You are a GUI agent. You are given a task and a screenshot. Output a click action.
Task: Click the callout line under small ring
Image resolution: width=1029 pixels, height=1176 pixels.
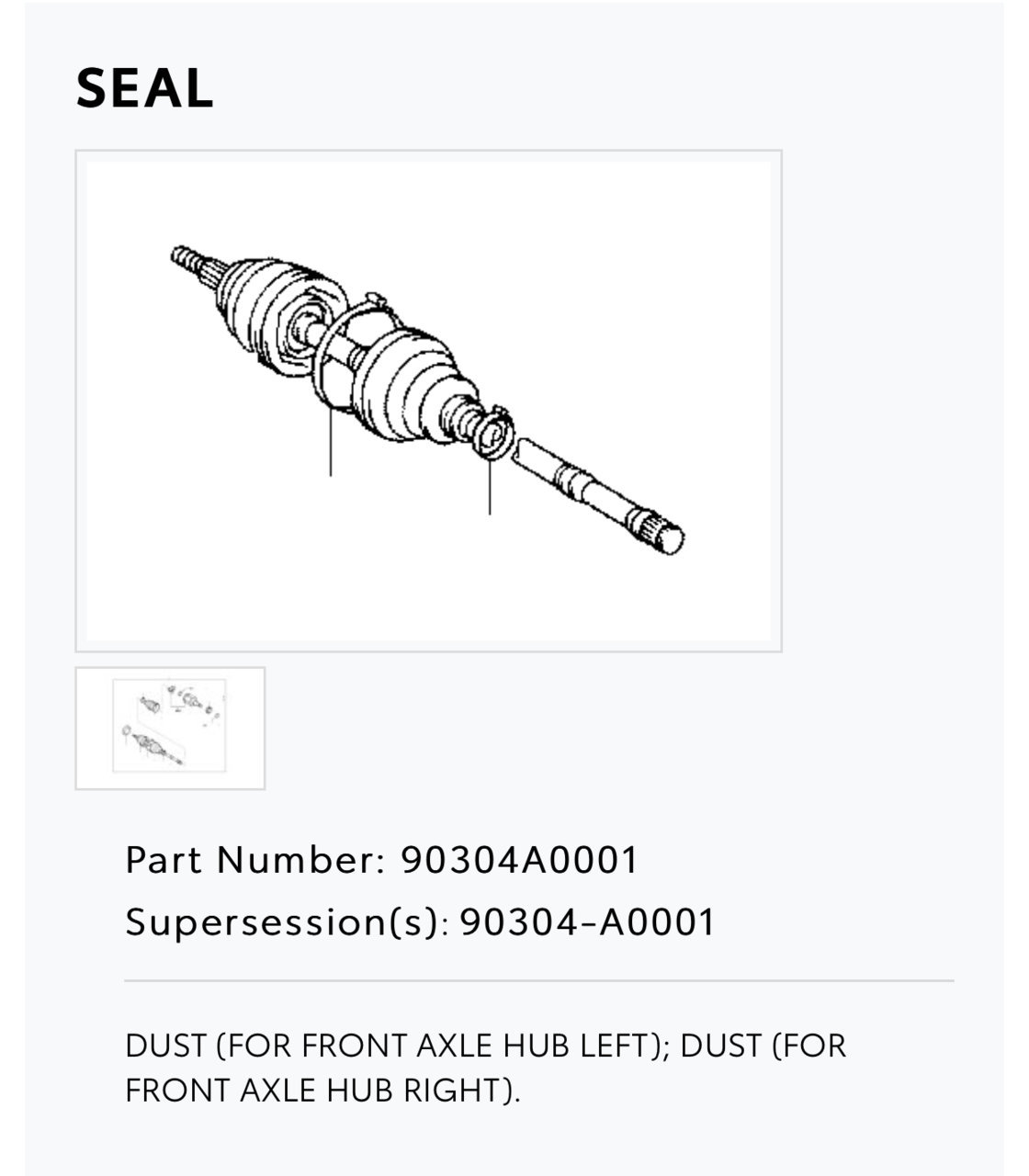pos(490,487)
